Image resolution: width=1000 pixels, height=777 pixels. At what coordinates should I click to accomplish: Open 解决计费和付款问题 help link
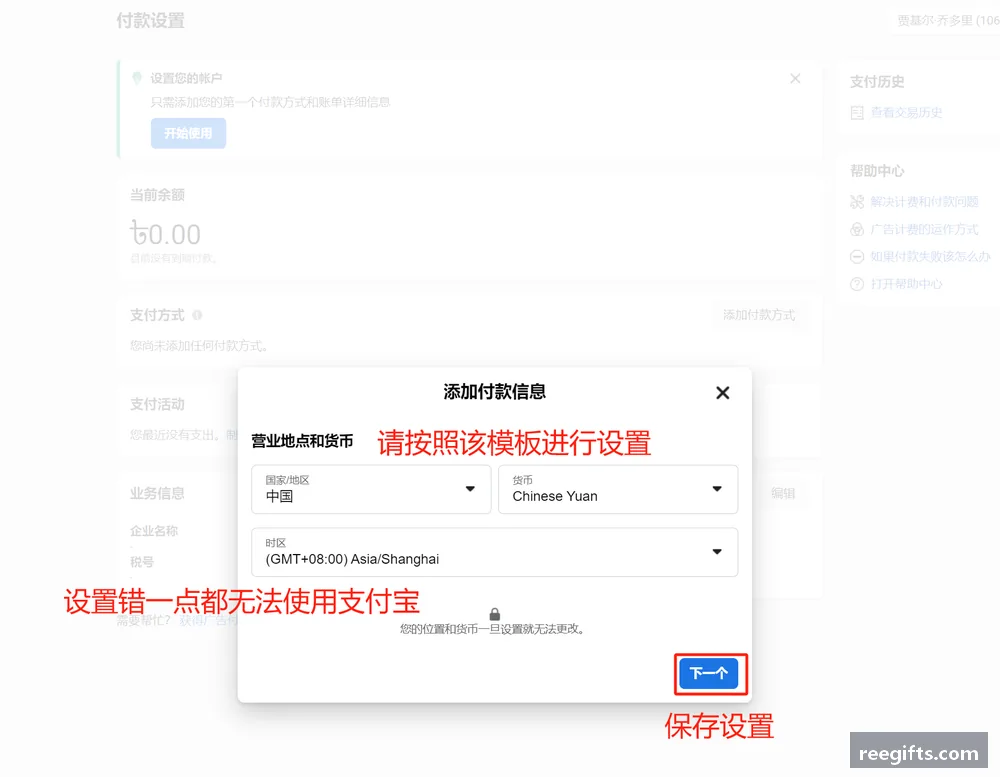point(924,202)
